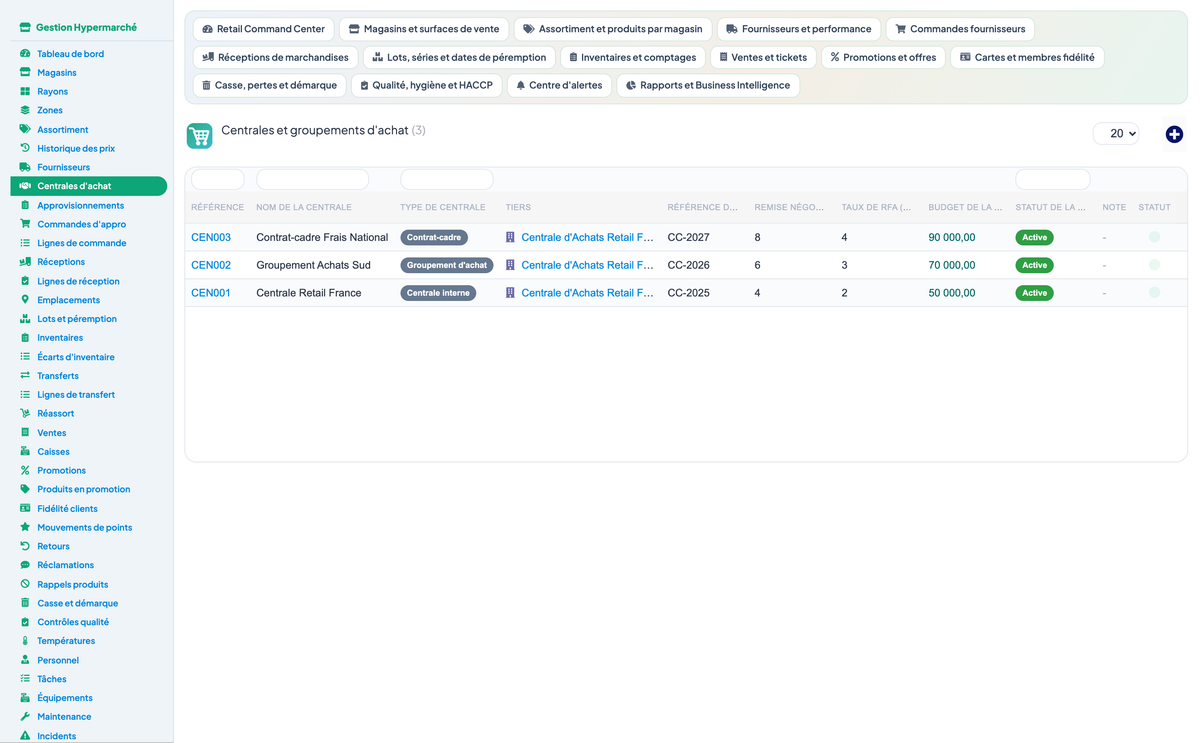Open Cartes et membres fidélité tab
The image size is (1200, 743).
1027,57
